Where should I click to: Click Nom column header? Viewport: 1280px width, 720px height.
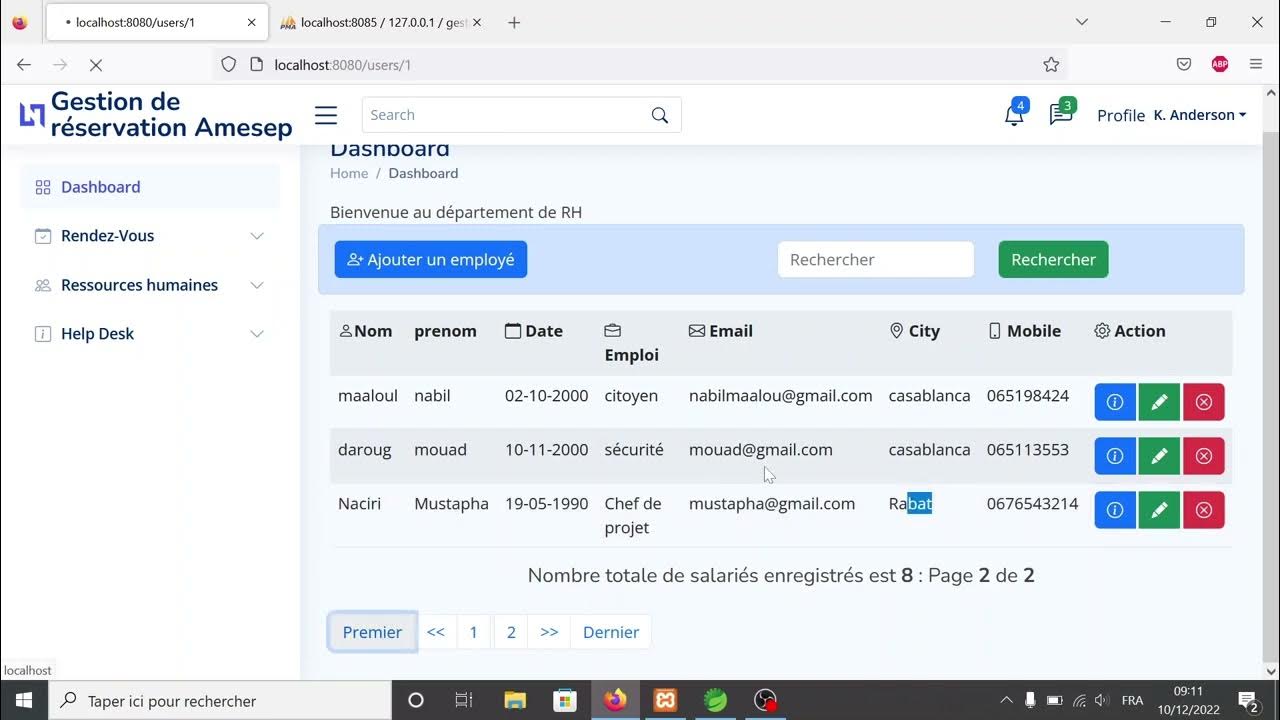pos(366,331)
